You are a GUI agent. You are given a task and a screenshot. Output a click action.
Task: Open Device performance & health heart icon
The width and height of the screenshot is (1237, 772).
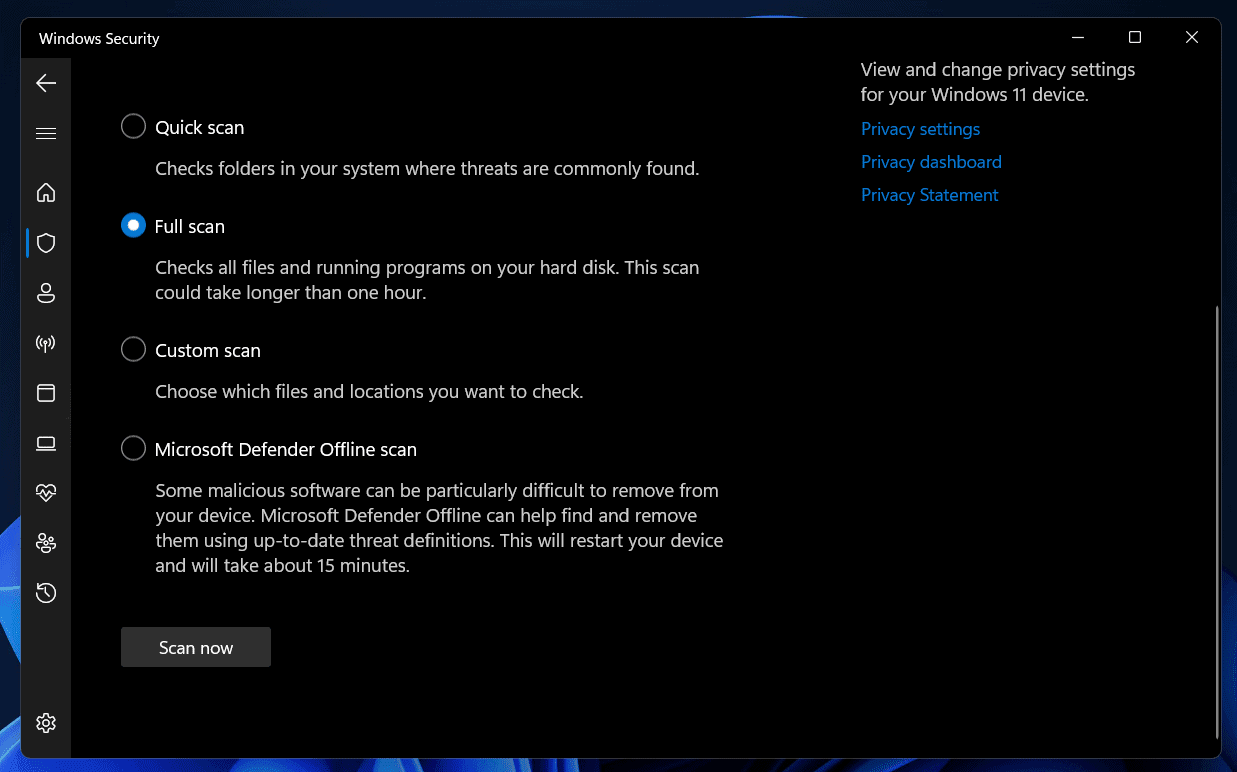[46, 493]
